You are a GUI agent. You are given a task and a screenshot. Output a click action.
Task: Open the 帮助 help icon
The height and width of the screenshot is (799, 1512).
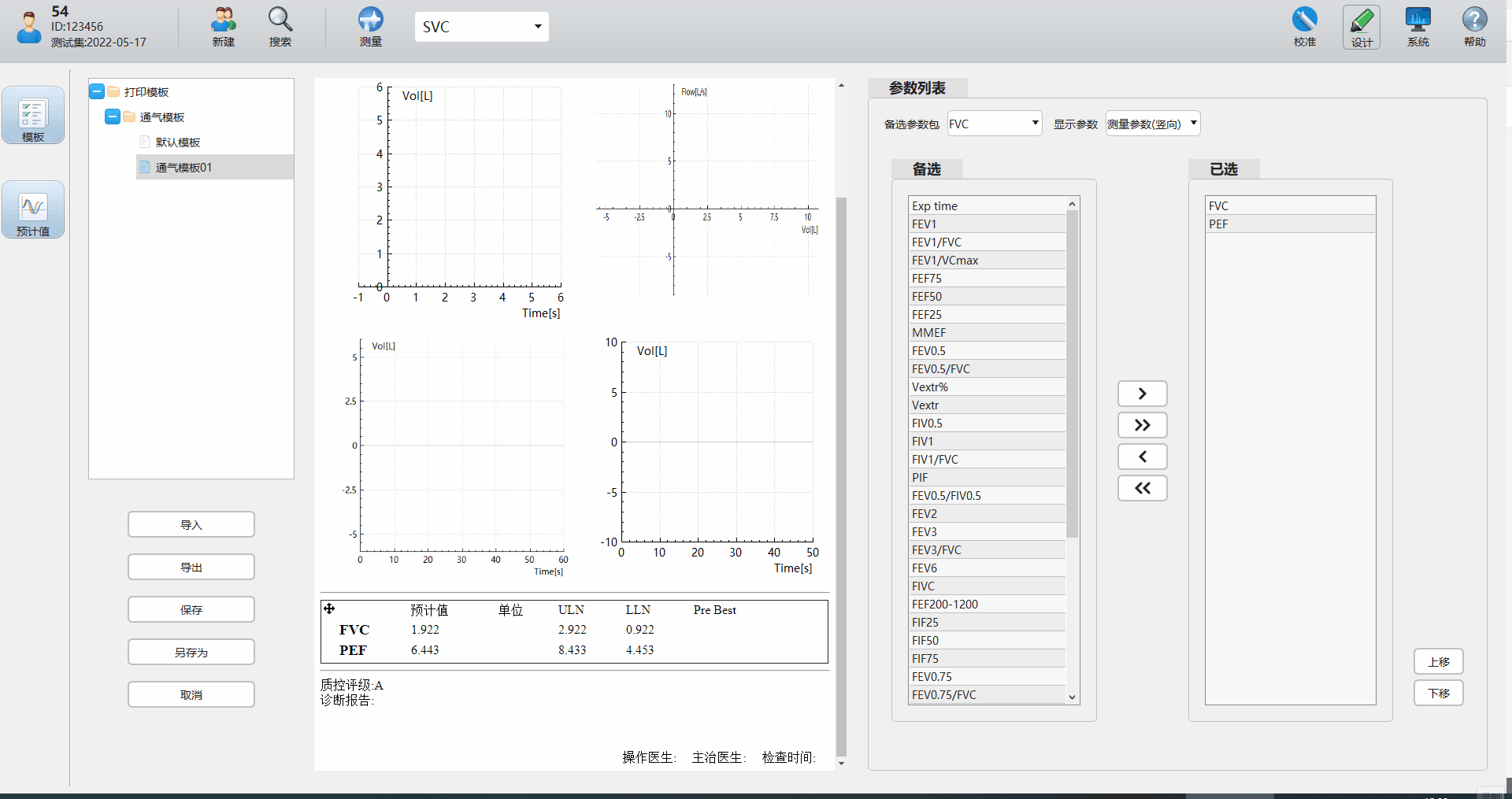point(1475,27)
